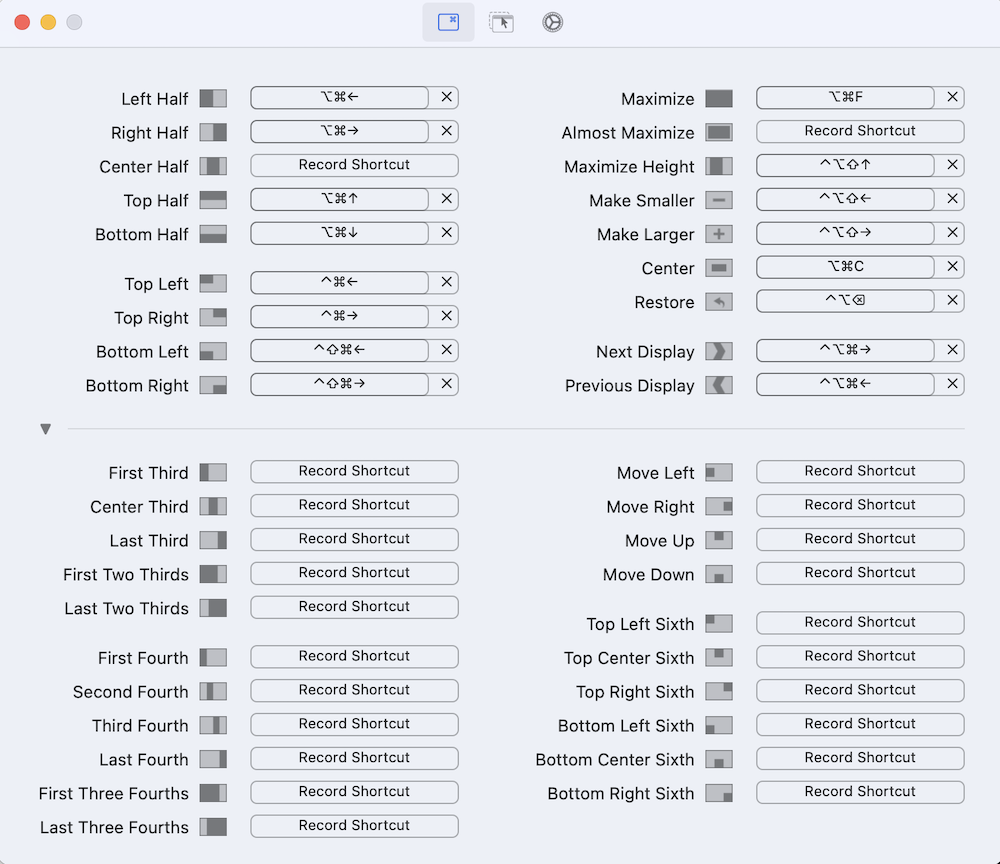Record a shortcut for Bottom Center Sixth
Viewport: 1000px width, 864px height.
click(860, 757)
